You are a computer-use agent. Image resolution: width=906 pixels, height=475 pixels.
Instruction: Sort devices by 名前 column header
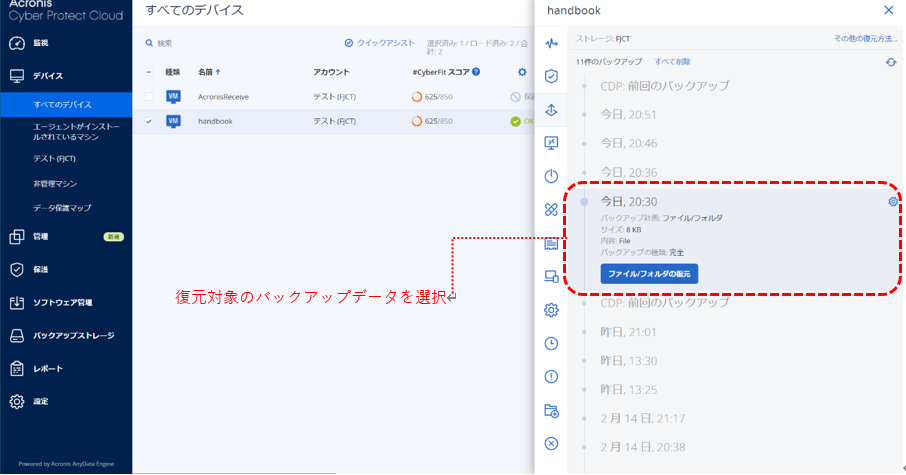[x=209, y=72]
